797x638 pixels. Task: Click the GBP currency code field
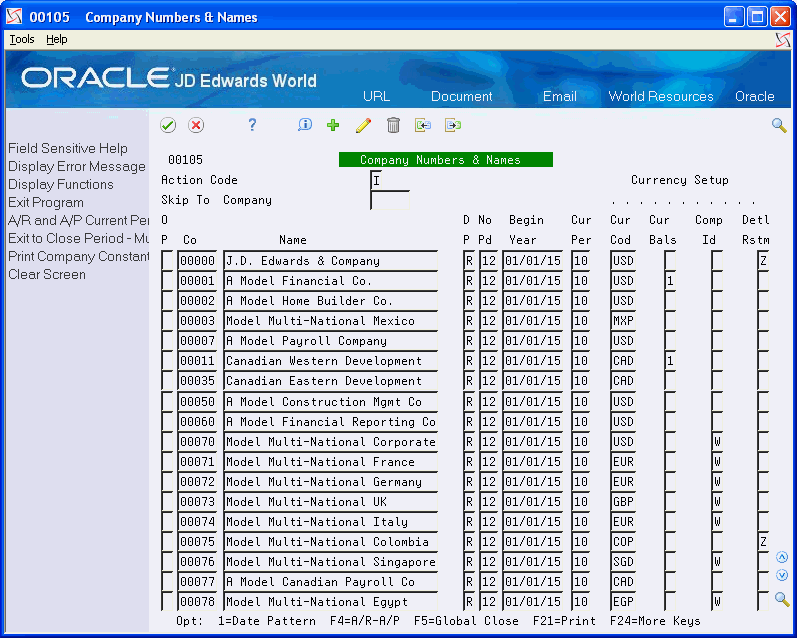click(623, 502)
